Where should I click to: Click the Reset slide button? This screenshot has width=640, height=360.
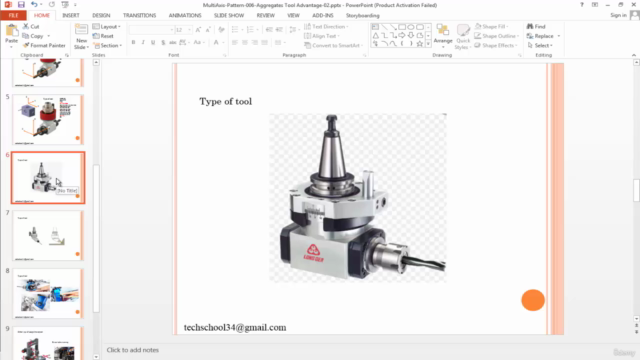tap(103, 36)
